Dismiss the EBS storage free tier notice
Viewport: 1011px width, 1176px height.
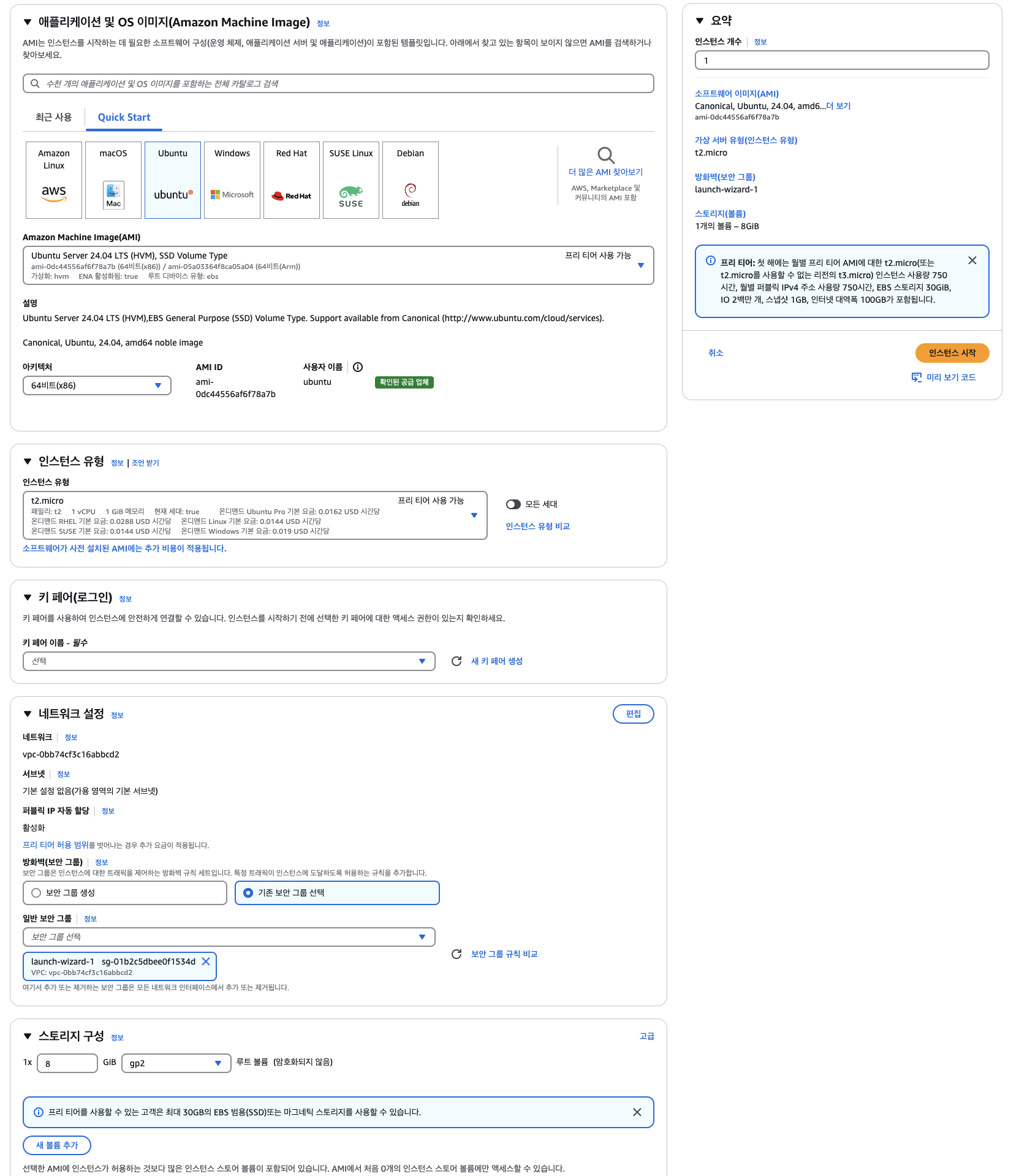(x=637, y=1112)
